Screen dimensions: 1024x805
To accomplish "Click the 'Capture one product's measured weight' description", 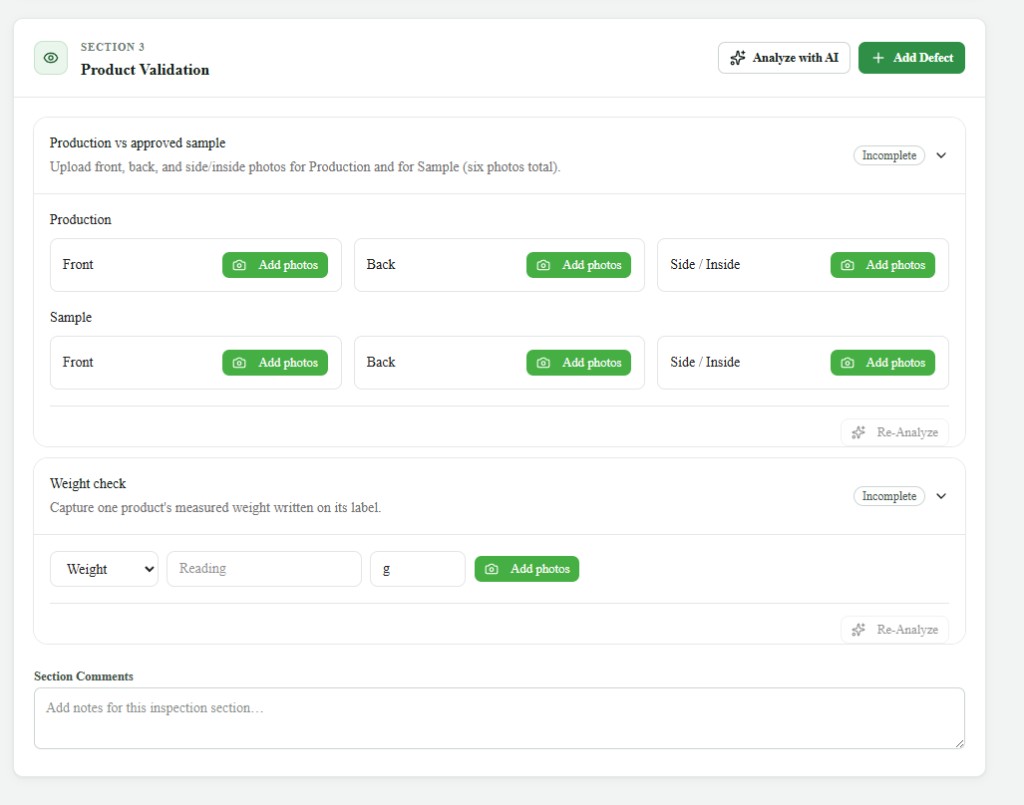I will pyautogui.click(x=216, y=508).
